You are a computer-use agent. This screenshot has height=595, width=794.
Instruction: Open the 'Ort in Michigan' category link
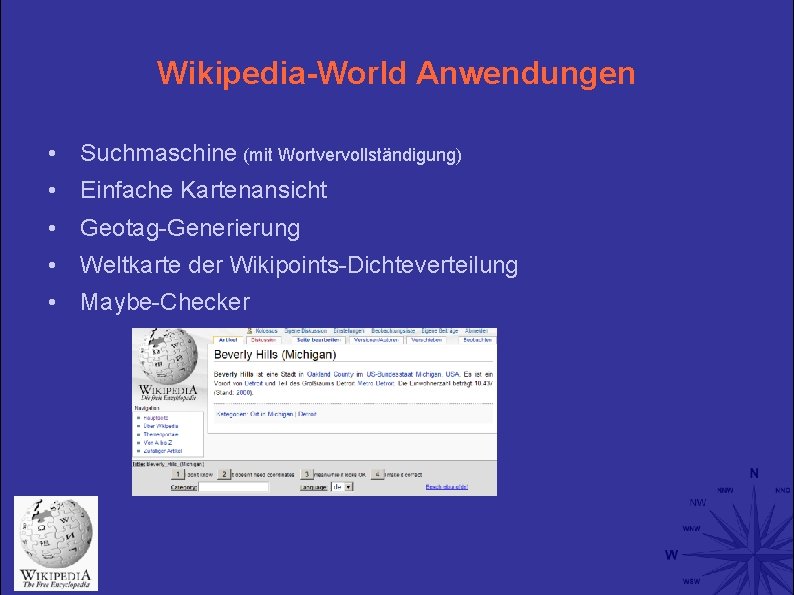tap(271, 414)
